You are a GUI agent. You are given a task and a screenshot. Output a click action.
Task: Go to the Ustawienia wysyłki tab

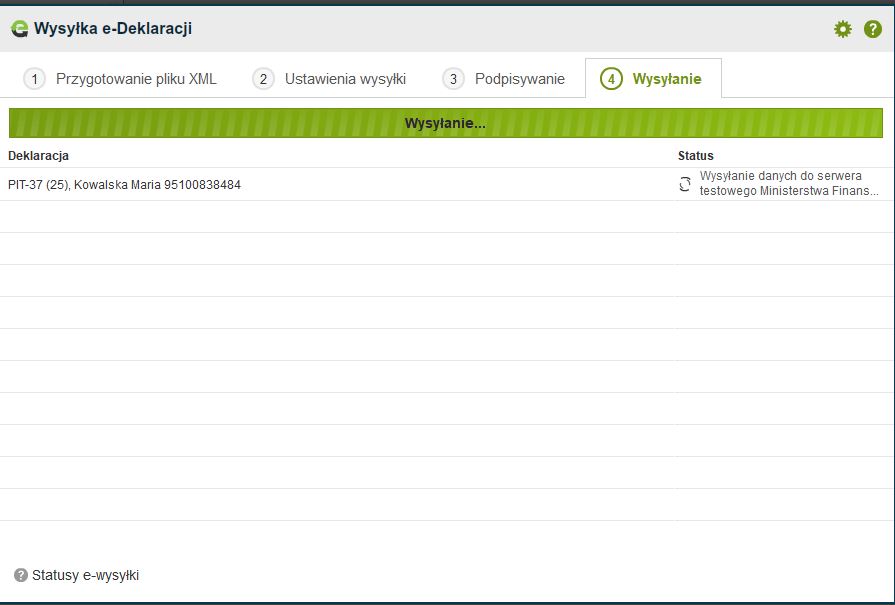pyautogui.click(x=345, y=79)
